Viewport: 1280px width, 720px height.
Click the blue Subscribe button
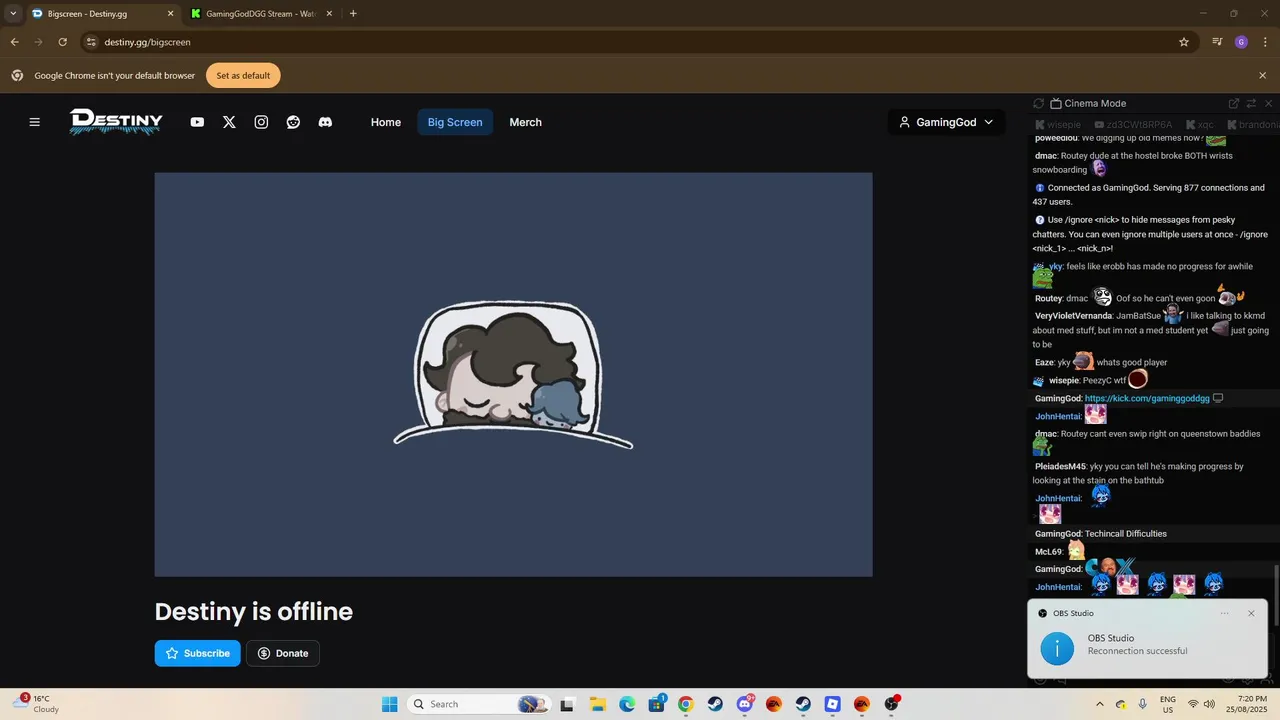(197, 653)
